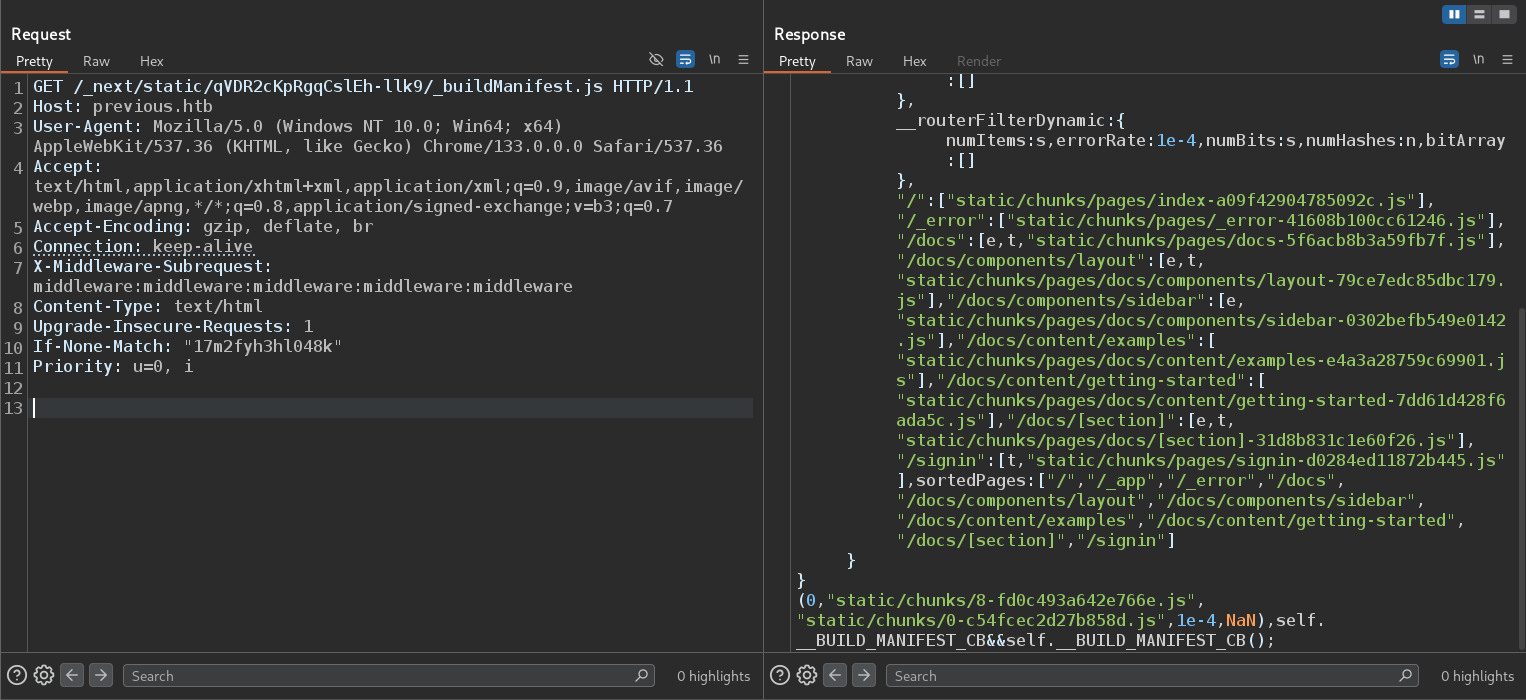Open response search settings gear
This screenshot has height=700, width=1526.
coord(807,675)
